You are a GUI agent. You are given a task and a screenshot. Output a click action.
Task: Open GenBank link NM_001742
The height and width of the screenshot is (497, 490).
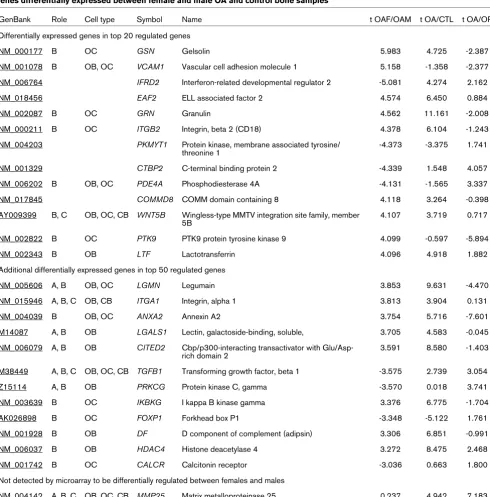21,465
